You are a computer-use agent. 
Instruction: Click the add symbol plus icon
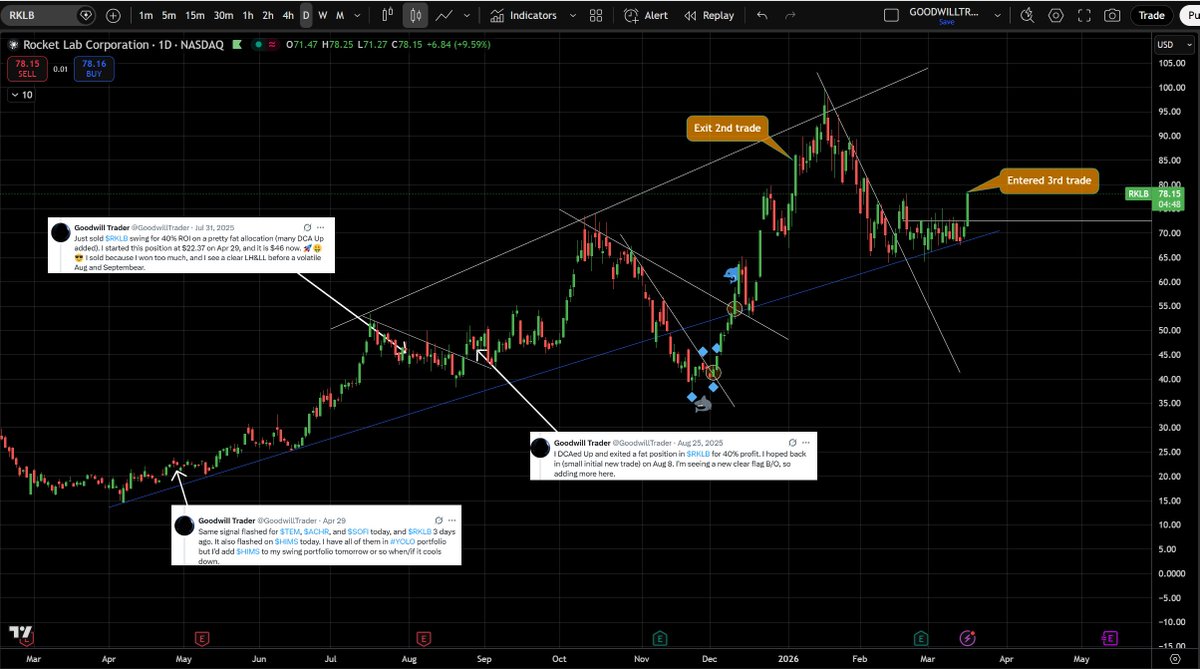[x=113, y=15]
